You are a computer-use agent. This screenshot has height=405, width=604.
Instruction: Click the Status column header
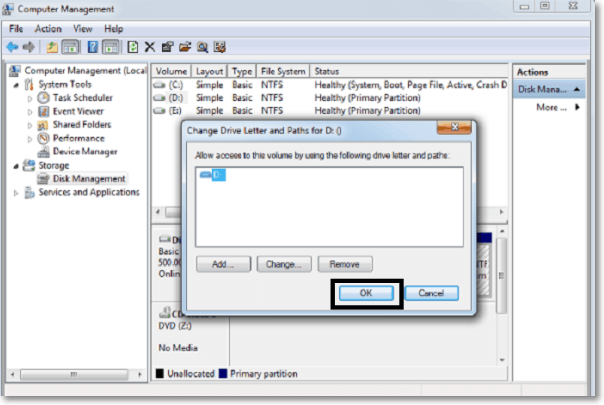pyautogui.click(x=409, y=71)
